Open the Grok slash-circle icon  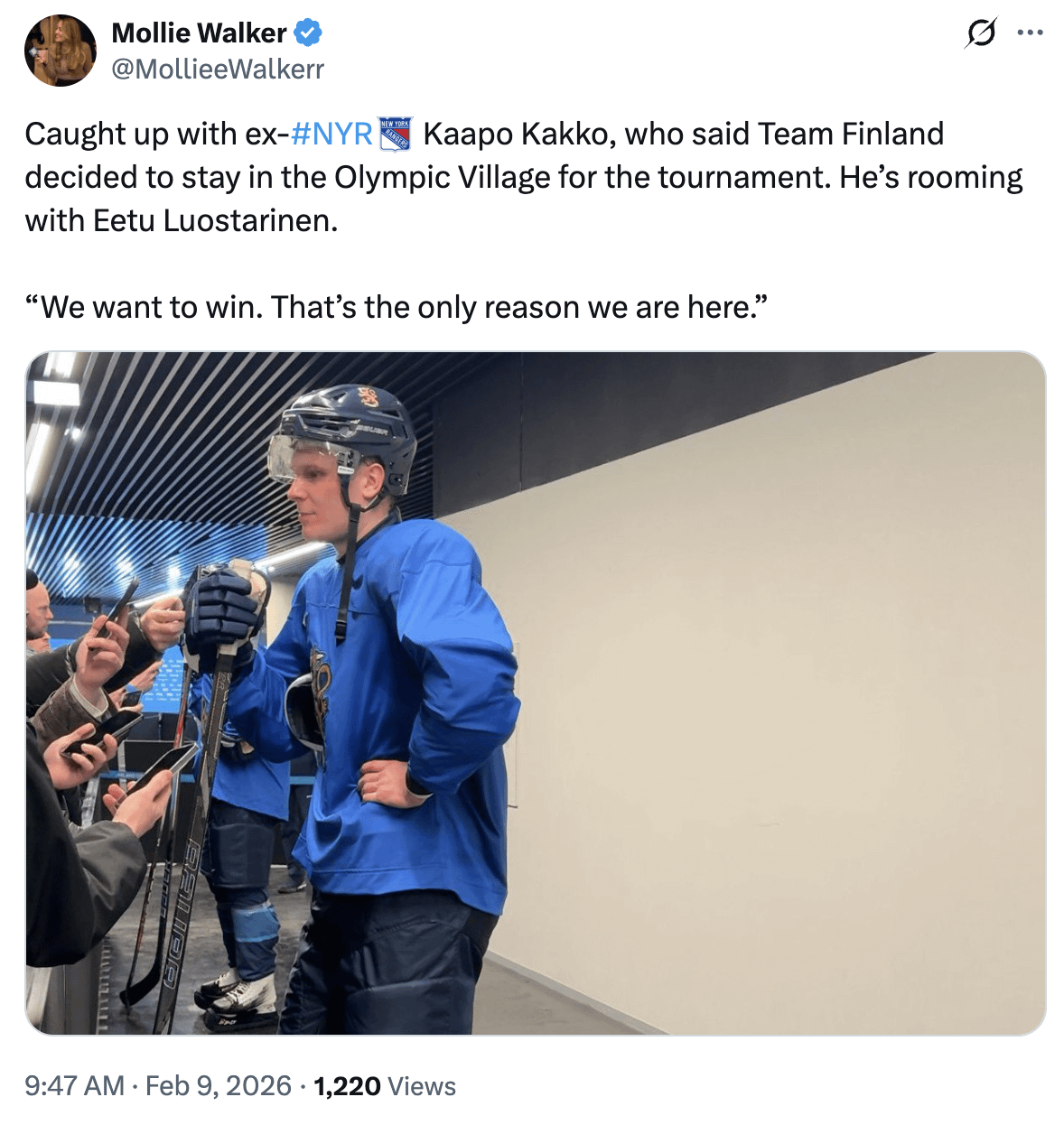[x=981, y=33]
